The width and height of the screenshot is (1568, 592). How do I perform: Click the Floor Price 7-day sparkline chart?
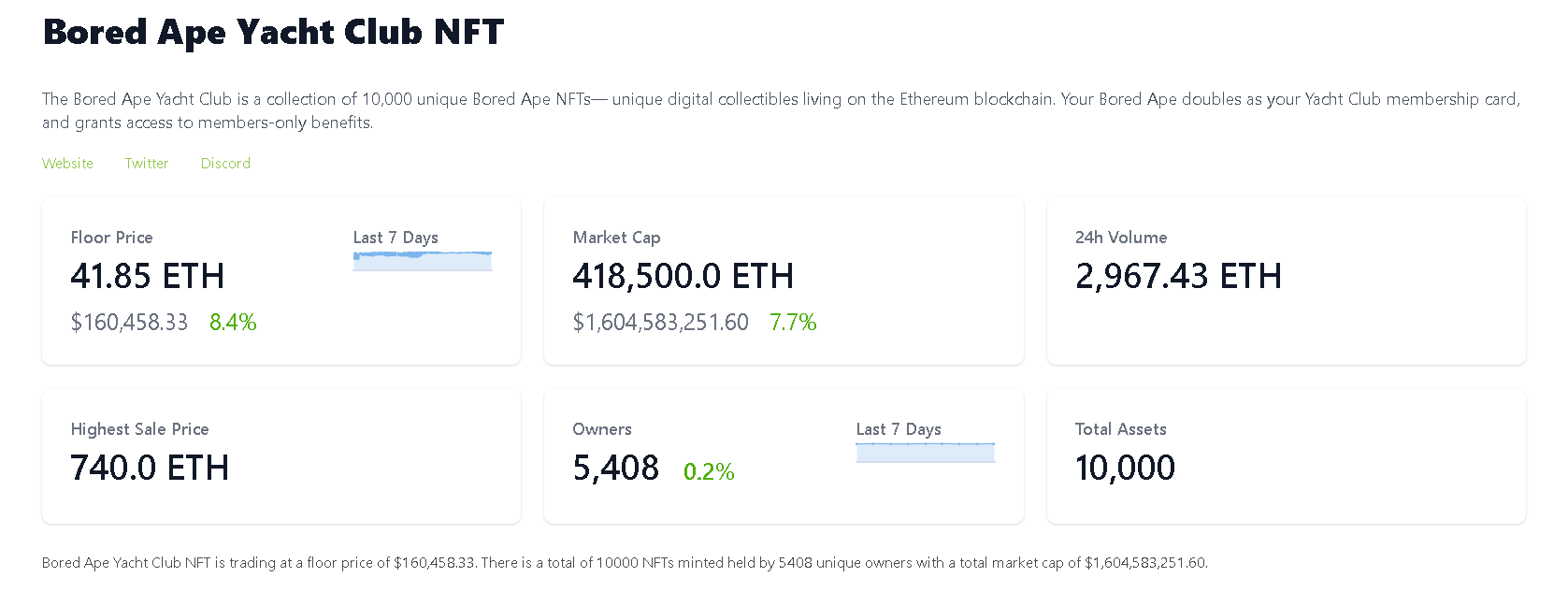pyautogui.click(x=423, y=262)
